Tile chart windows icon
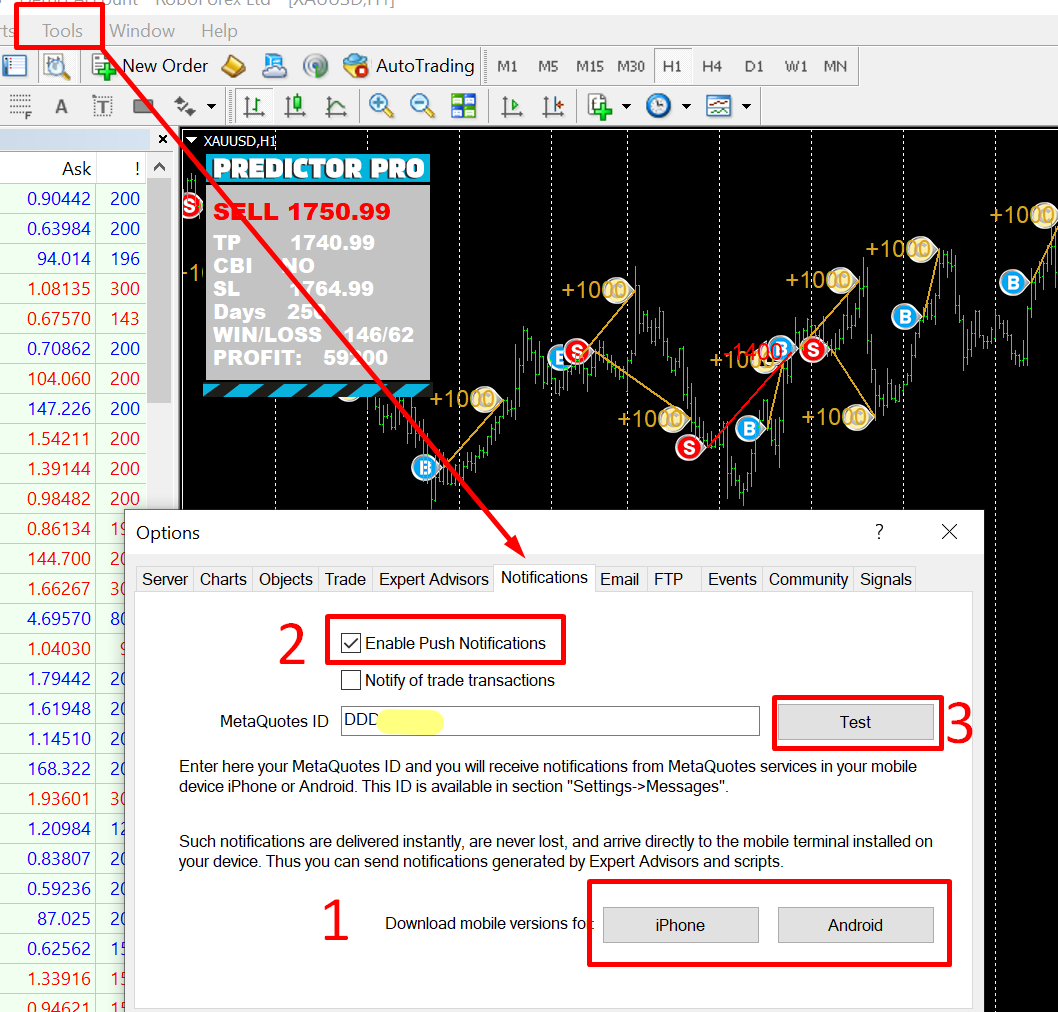The width and height of the screenshot is (1058, 1012). pyautogui.click(x=464, y=106)
